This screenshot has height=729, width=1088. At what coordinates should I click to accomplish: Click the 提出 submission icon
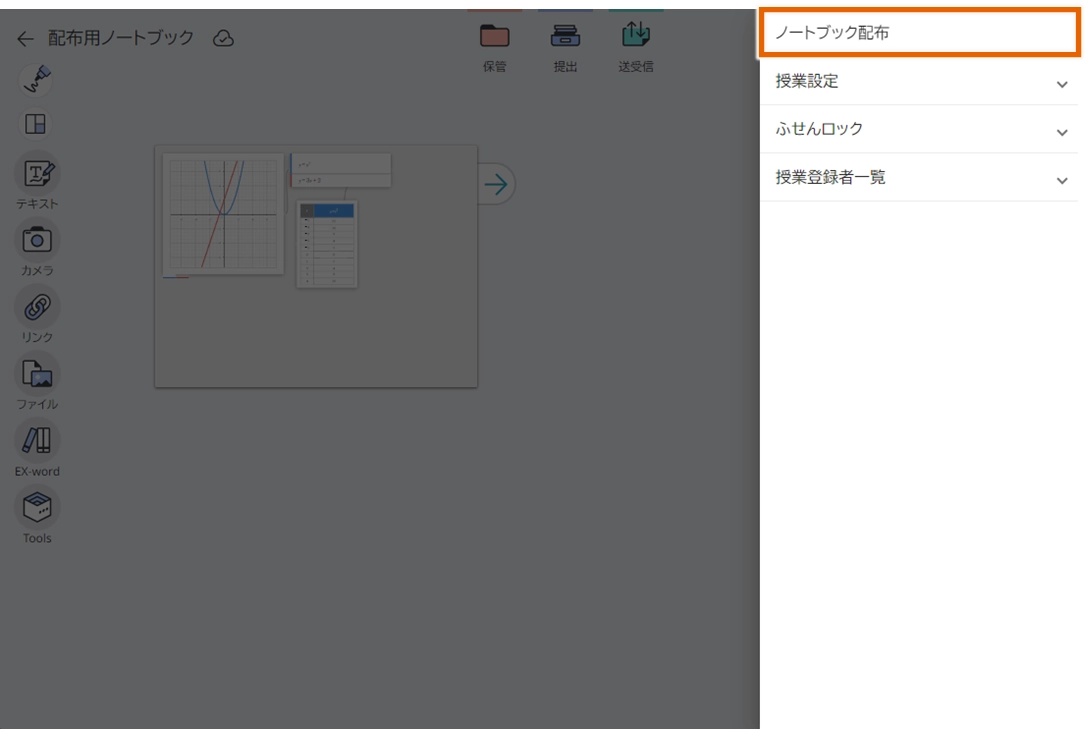coord(565,38)
